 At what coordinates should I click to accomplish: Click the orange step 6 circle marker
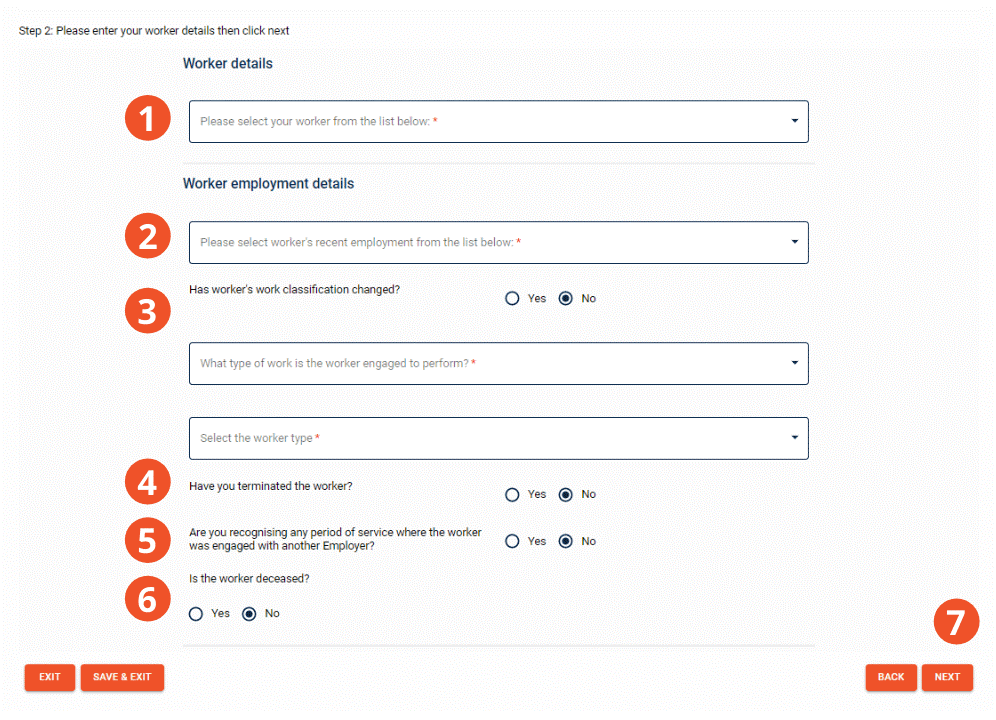(x=147, y=599)
